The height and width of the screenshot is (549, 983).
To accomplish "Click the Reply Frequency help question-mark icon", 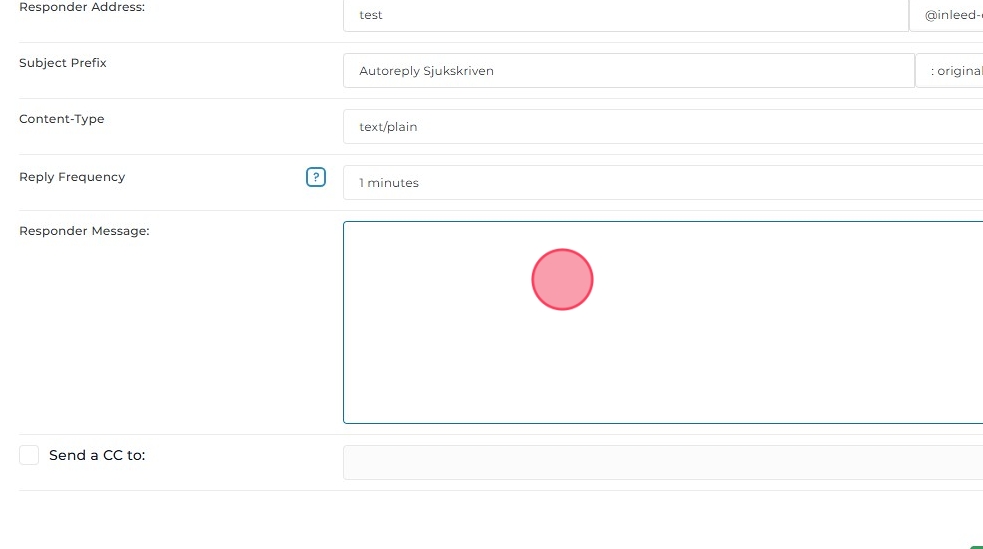I will [316, 178].
